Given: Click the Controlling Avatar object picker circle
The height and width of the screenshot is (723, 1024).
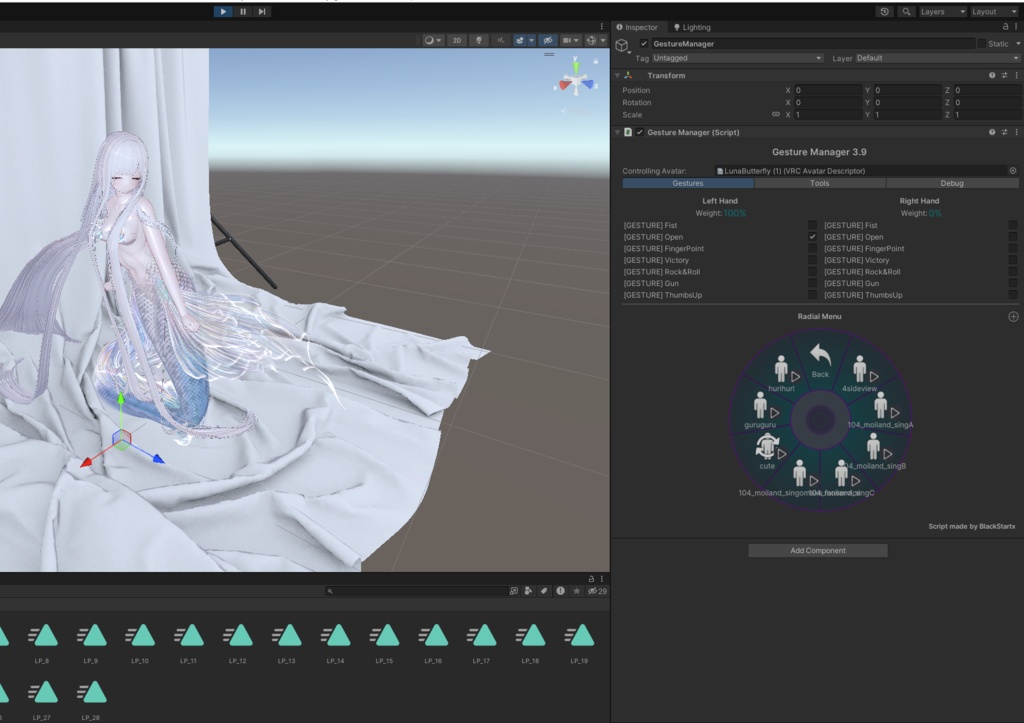Looking at the screenshot, I should click(x=1013, y=171).
